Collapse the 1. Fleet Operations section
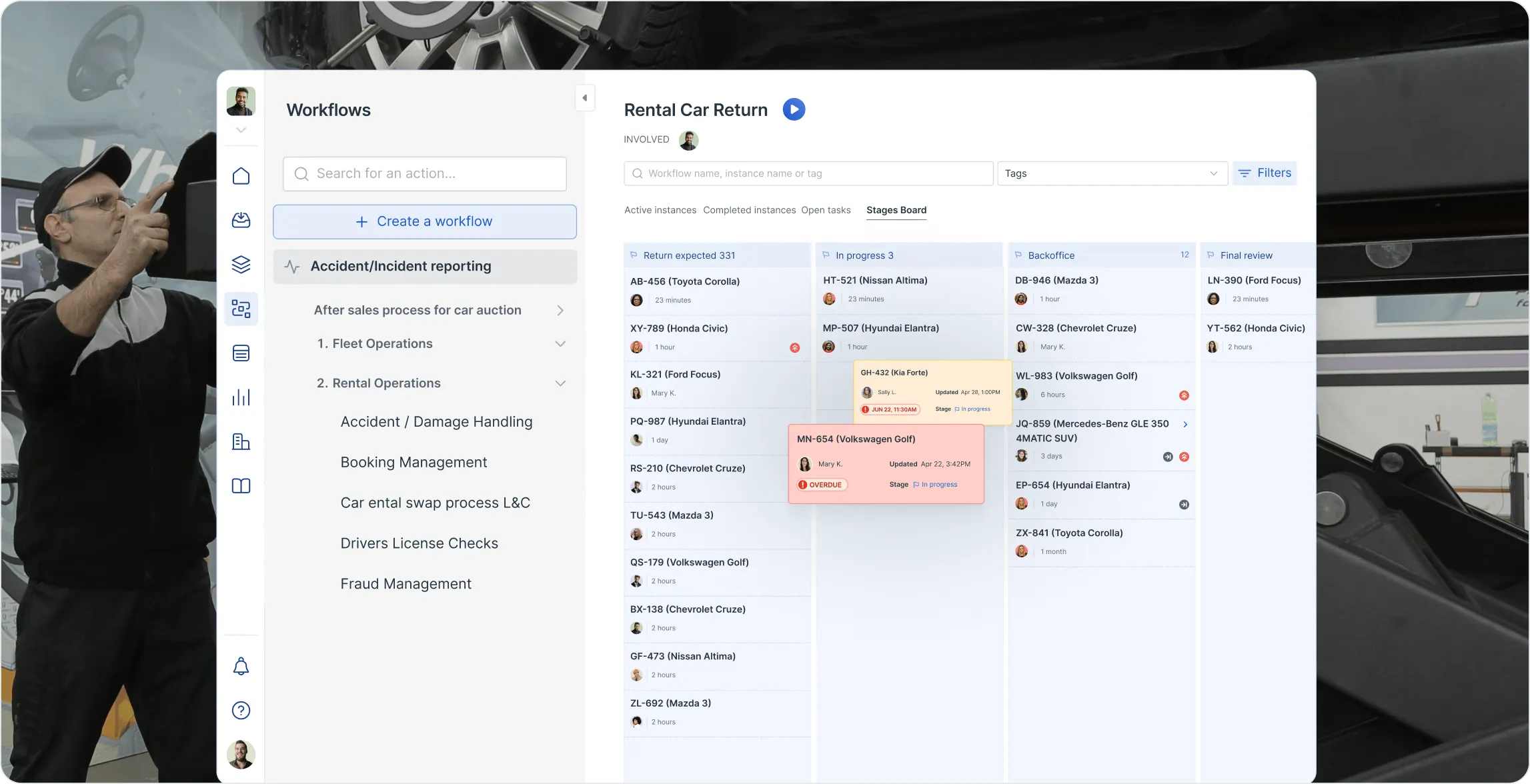 pyautogui.click(x=560, y=344)
